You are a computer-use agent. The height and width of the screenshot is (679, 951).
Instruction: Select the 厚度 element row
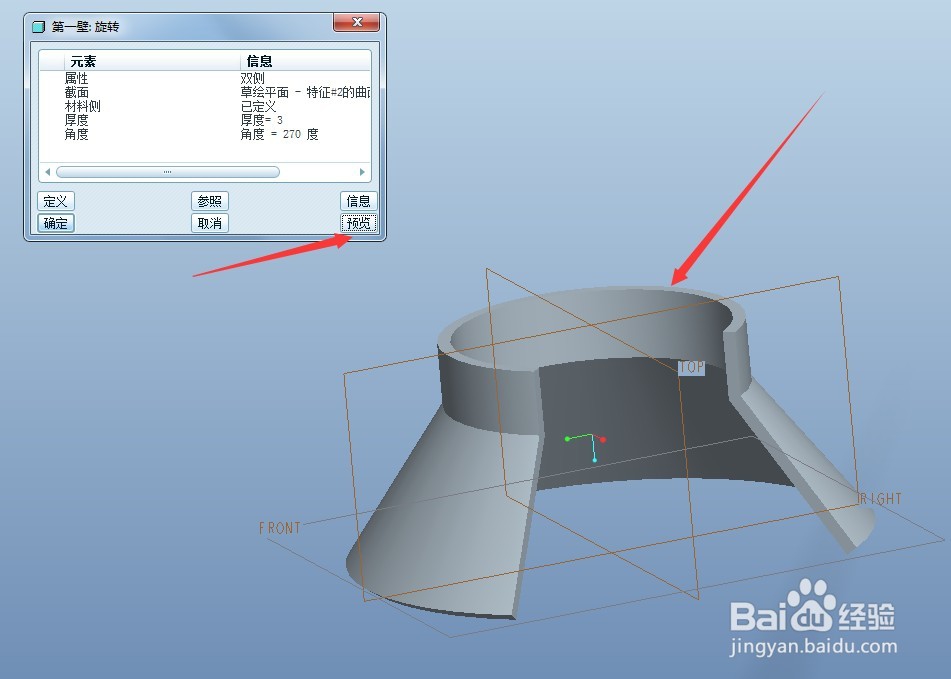click(205, 120)
